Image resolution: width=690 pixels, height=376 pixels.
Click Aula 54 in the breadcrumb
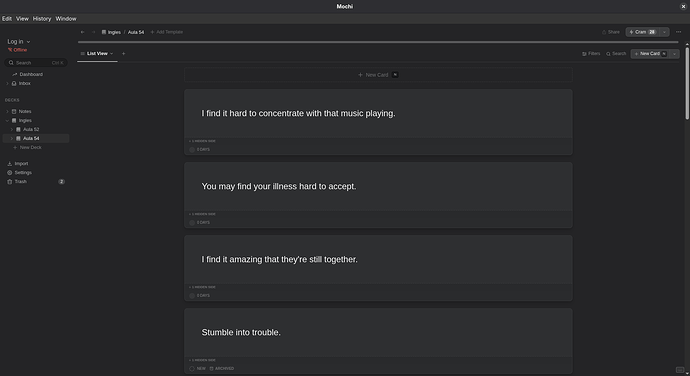tap(136, 32)
